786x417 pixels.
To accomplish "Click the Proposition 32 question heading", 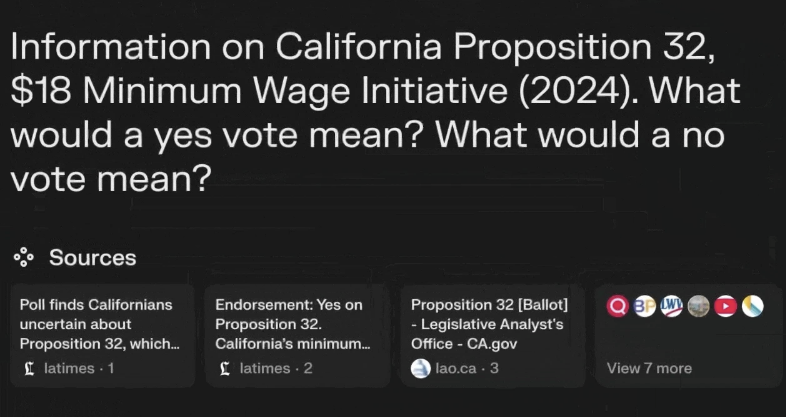I will tap(375, 112).
